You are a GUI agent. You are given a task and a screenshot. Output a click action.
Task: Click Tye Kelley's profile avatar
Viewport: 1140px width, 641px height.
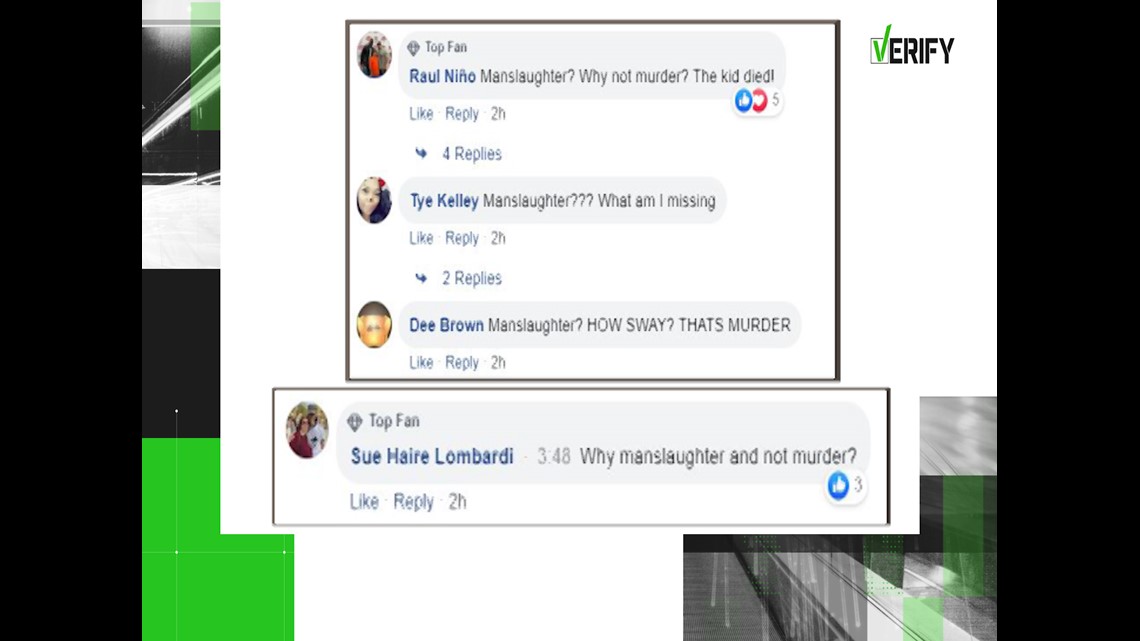pos(374,200)
